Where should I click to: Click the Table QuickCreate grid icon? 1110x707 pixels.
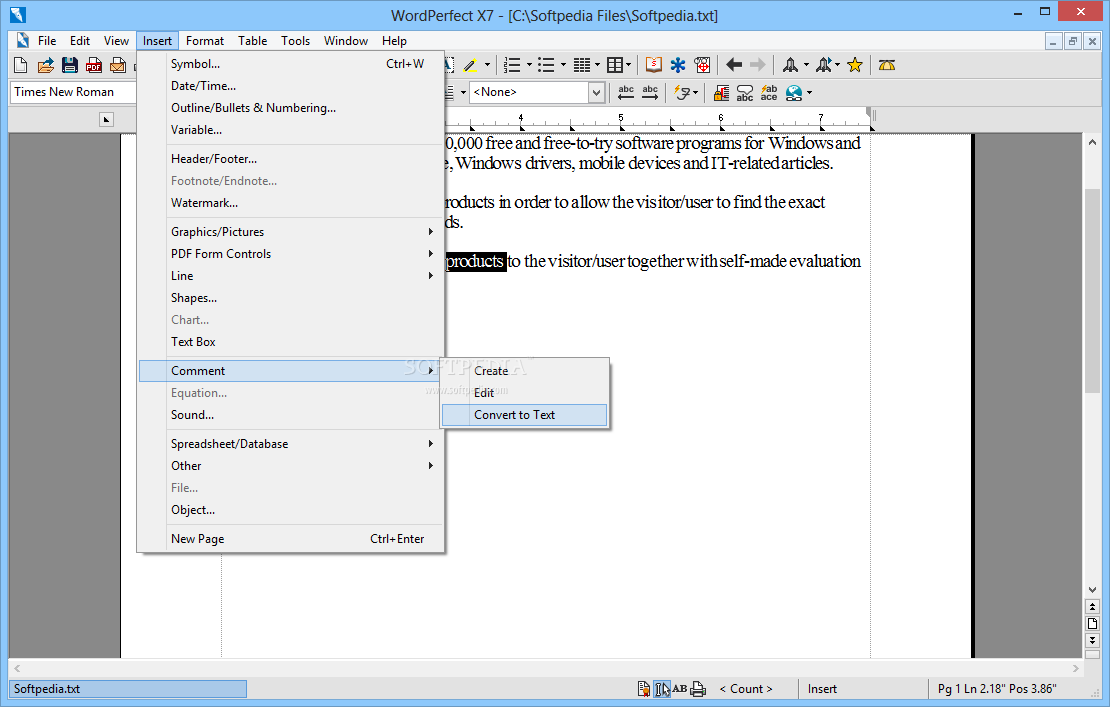(615, 65)
